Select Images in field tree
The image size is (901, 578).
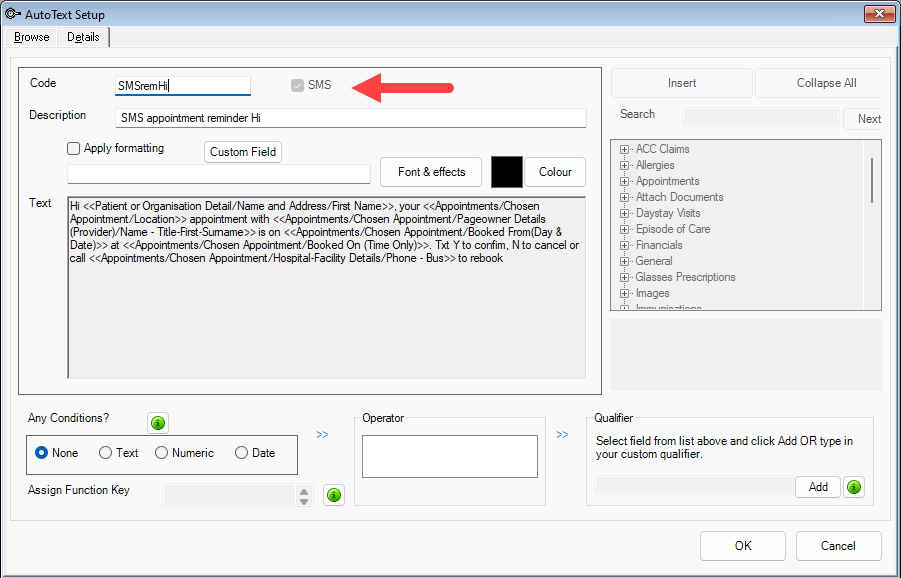point(653,294)
